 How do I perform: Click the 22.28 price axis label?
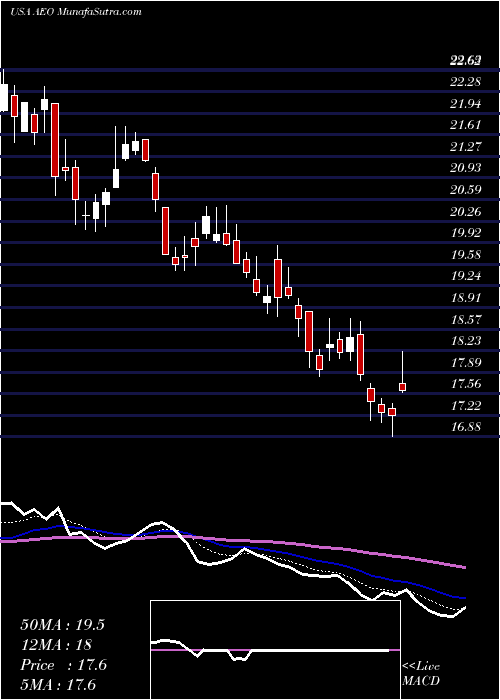[x=466, y=82]
